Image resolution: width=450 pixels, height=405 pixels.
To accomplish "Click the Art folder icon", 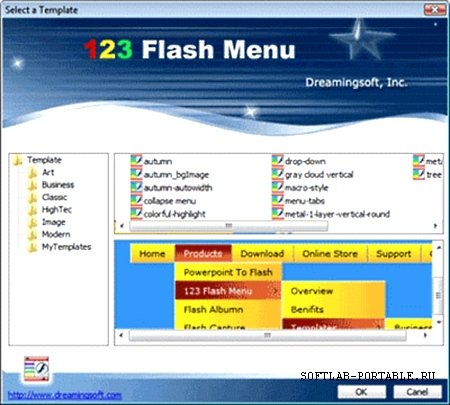I will point(32,173).
